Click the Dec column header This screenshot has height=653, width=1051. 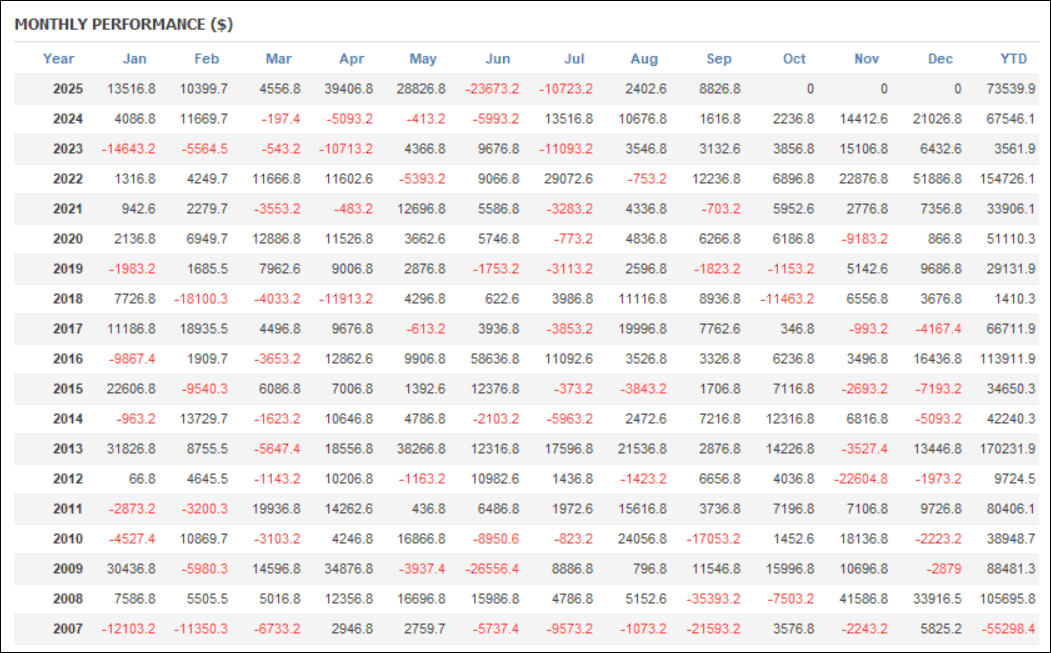941,59
